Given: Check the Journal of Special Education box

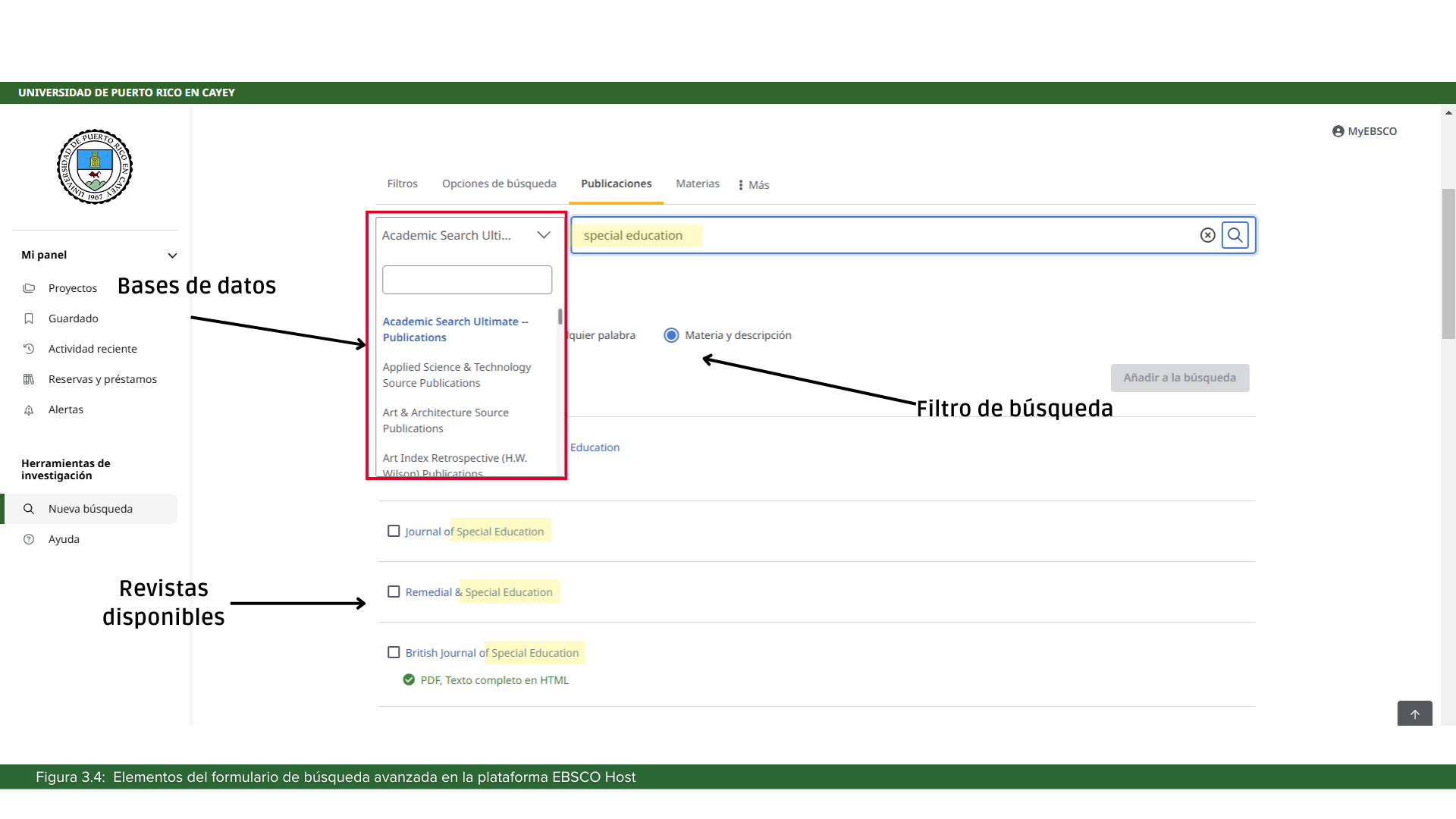Looking at the screenshot, I should [x=394, y=531].
